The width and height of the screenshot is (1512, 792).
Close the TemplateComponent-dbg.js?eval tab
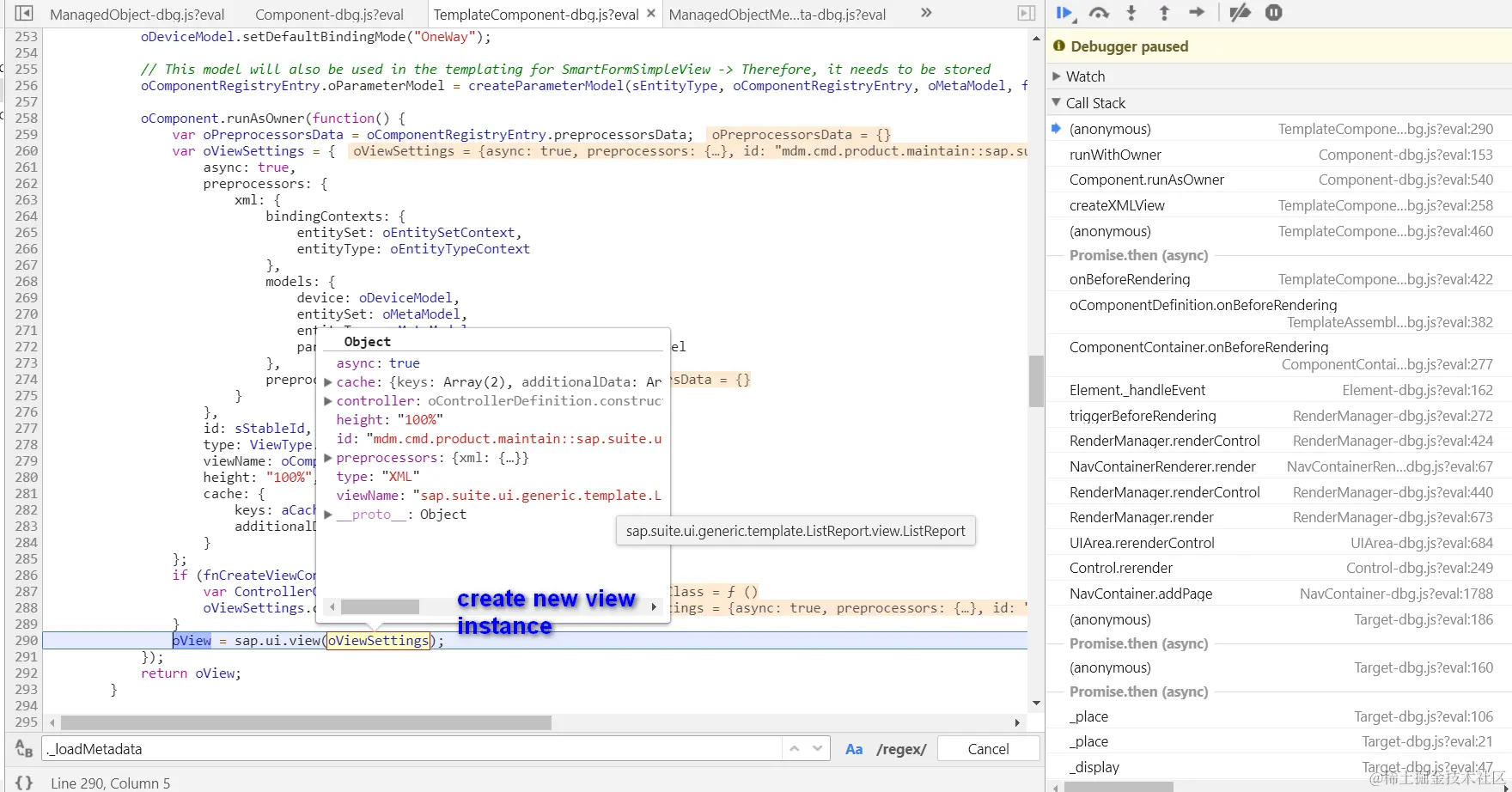click(651, 14)
